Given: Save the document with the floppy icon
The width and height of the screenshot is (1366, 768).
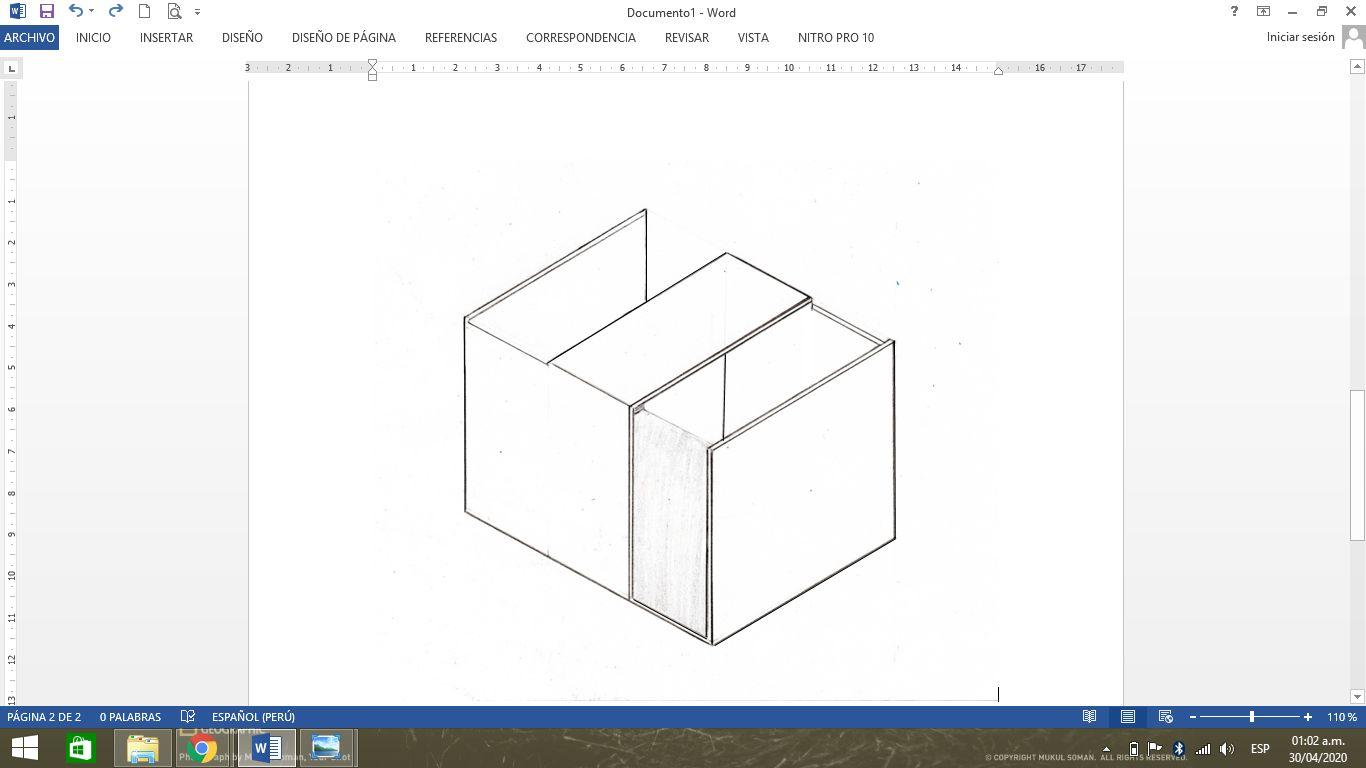Looking at the screenshot, I should point(46,12).
